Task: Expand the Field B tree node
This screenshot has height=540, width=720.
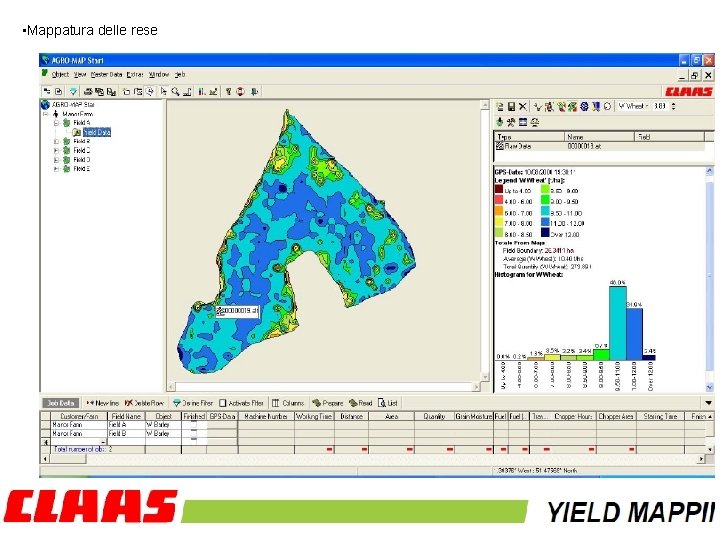Action: [x=56, y=141]
